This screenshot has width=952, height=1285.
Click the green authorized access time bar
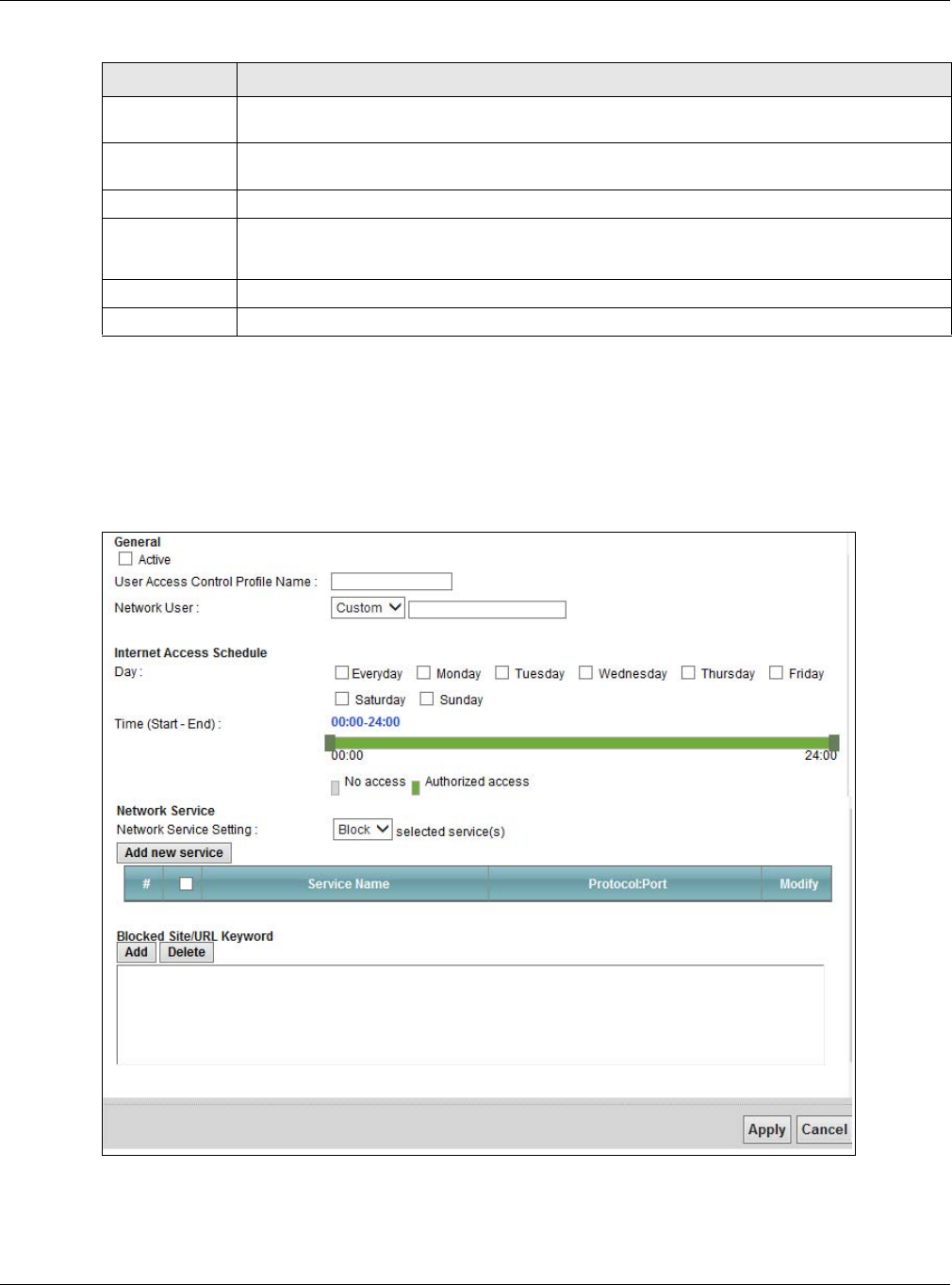tap(582, 743)
